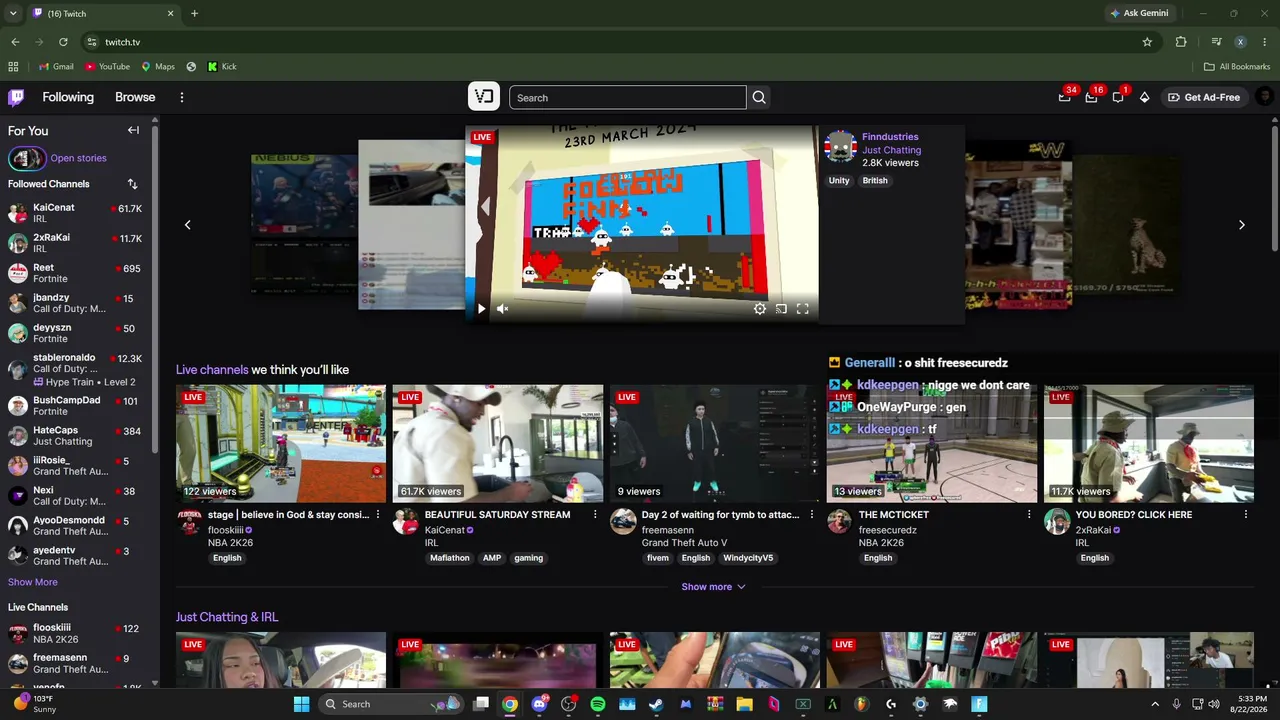Open the Browse tab
This screenshot has width=1280, height=720.
click(135, 97)
